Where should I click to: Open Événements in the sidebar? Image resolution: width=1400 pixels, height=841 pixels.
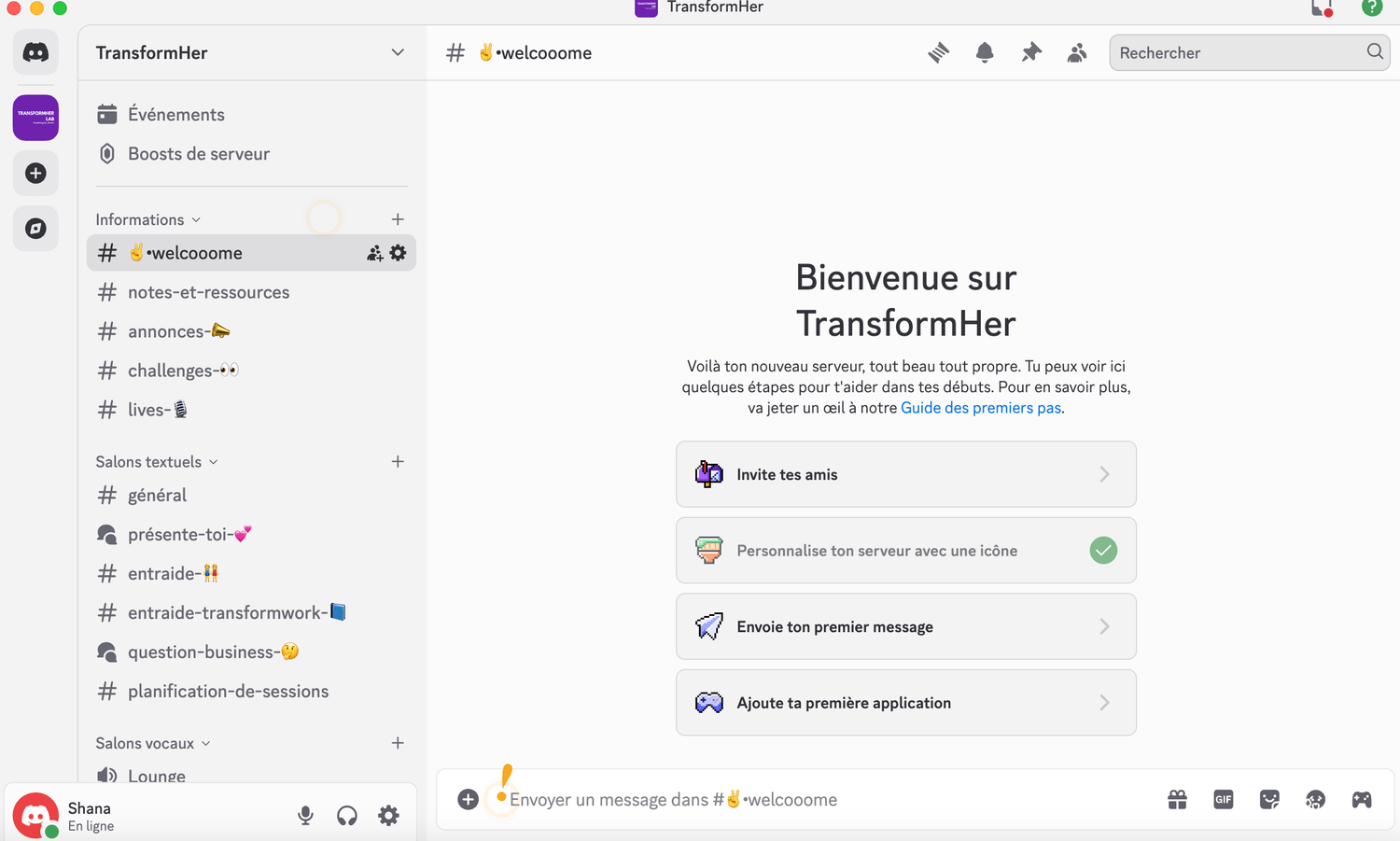point(251,114)
